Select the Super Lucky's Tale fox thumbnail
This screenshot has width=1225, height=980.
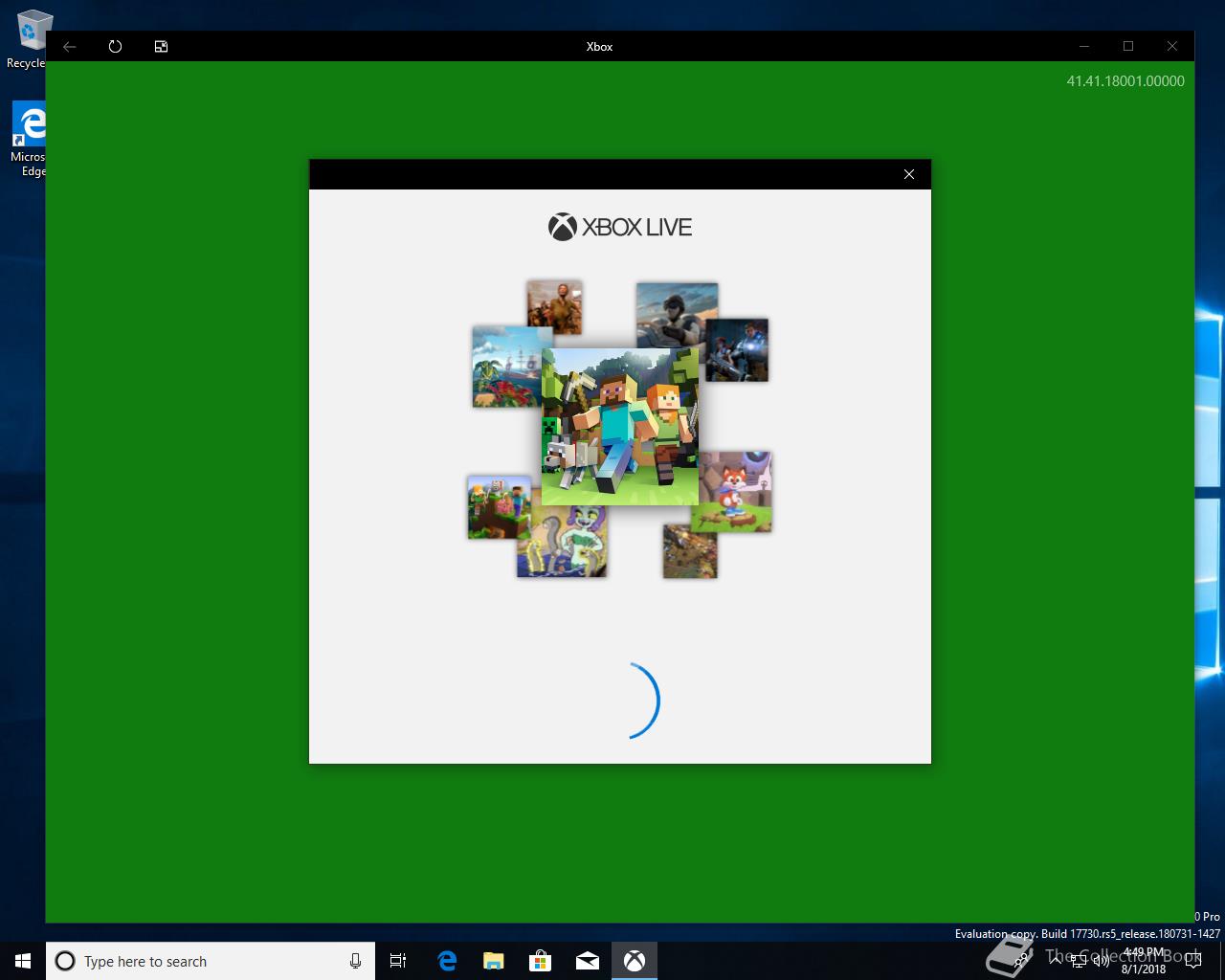pyautogui.click(x=735, y=492)
